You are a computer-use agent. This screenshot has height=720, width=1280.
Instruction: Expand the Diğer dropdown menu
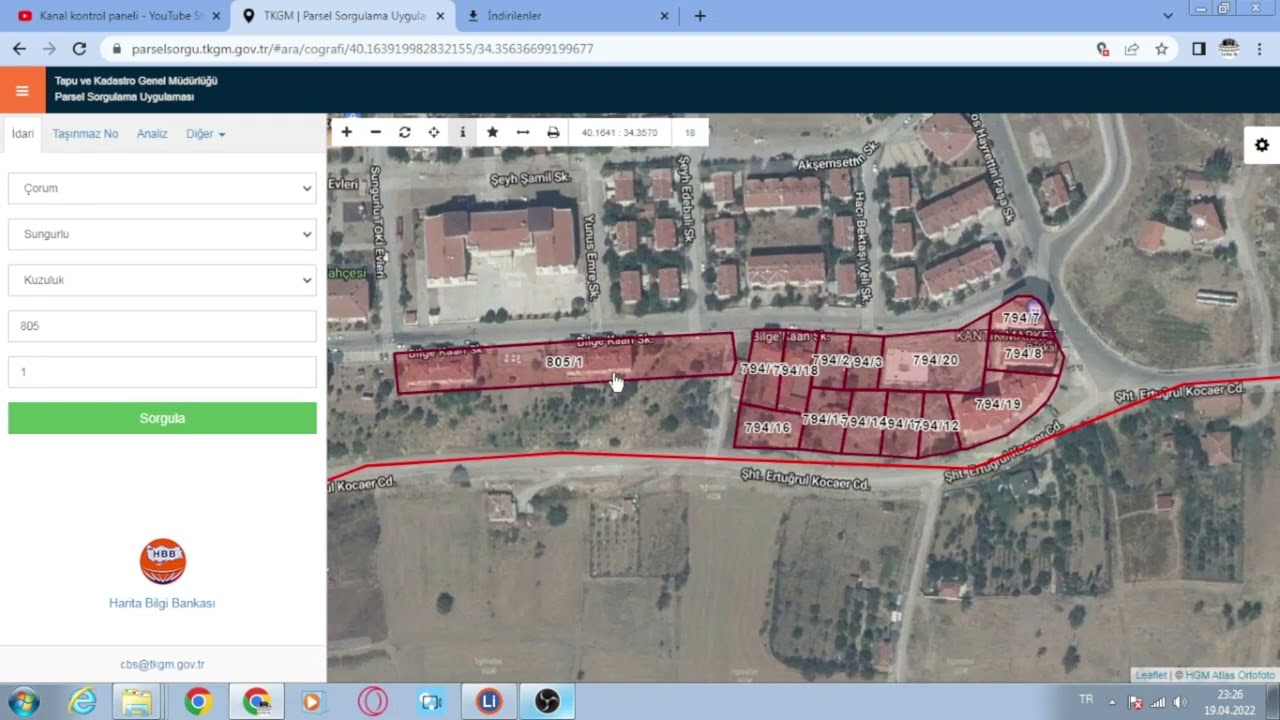tap(205, 134)
